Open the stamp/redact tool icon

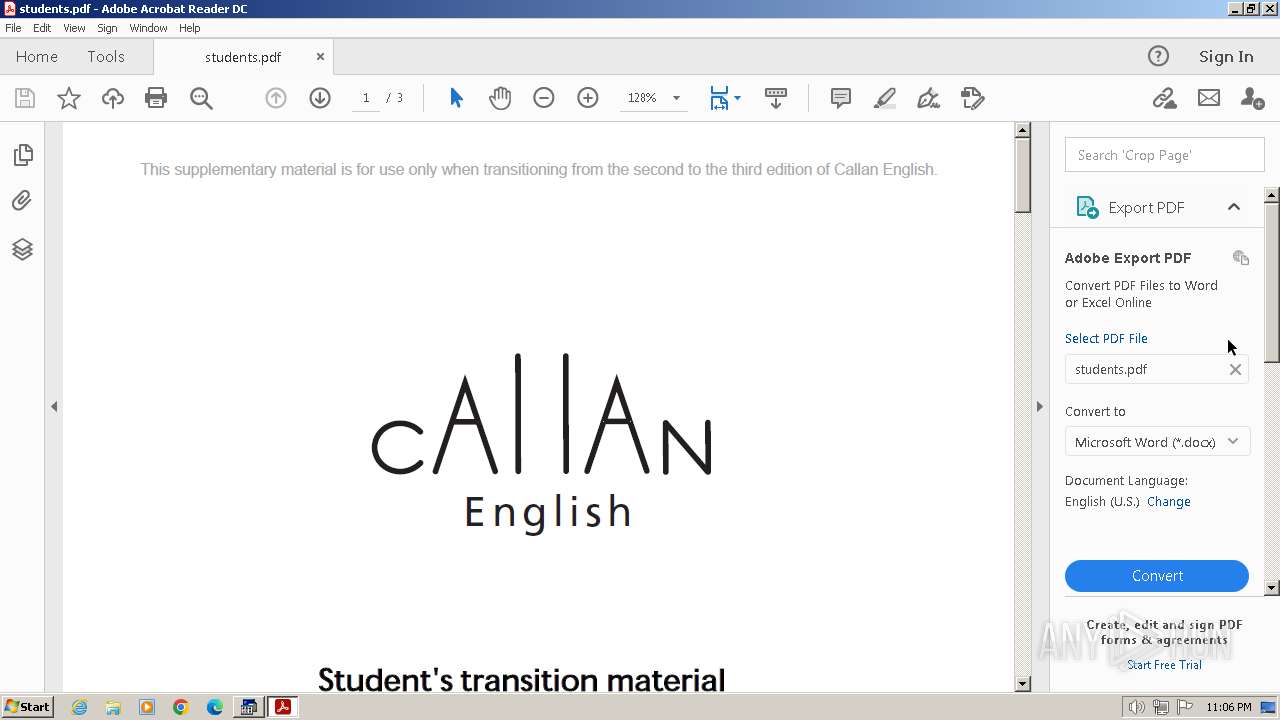click(973, 98)
